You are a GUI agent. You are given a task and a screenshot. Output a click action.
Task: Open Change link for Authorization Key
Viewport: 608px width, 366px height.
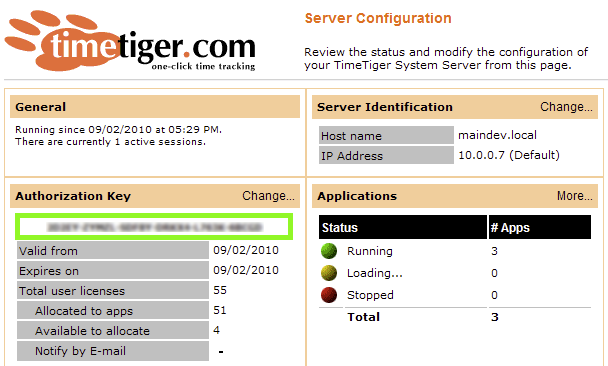pyautogui.click(x=268, y=196)
